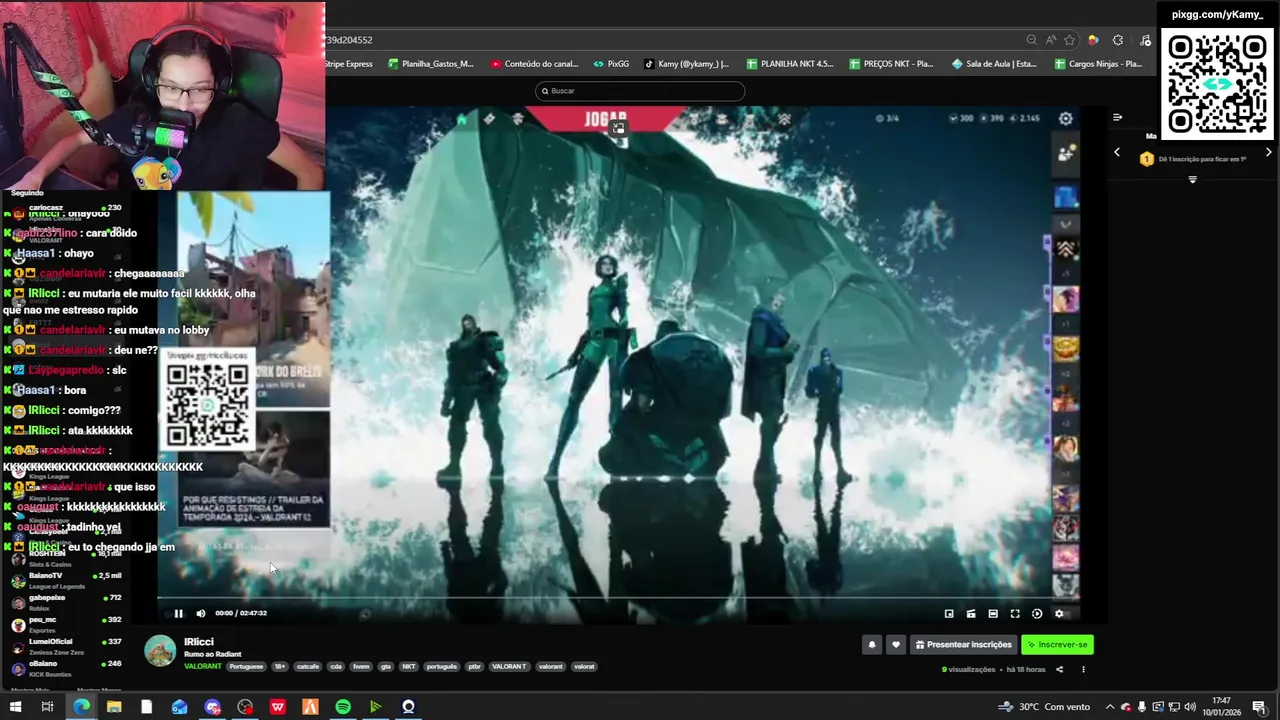
Task: Click the add friend icon in game sidebar
Action: (1066, 152)
